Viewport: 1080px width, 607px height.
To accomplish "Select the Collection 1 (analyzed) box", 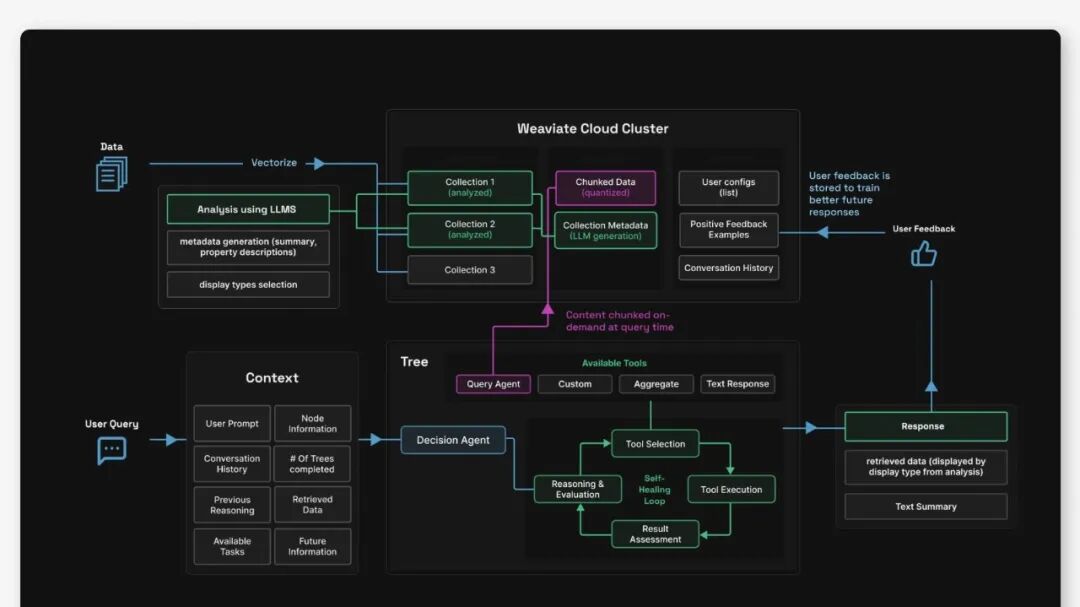I will (x=470, y=187).
